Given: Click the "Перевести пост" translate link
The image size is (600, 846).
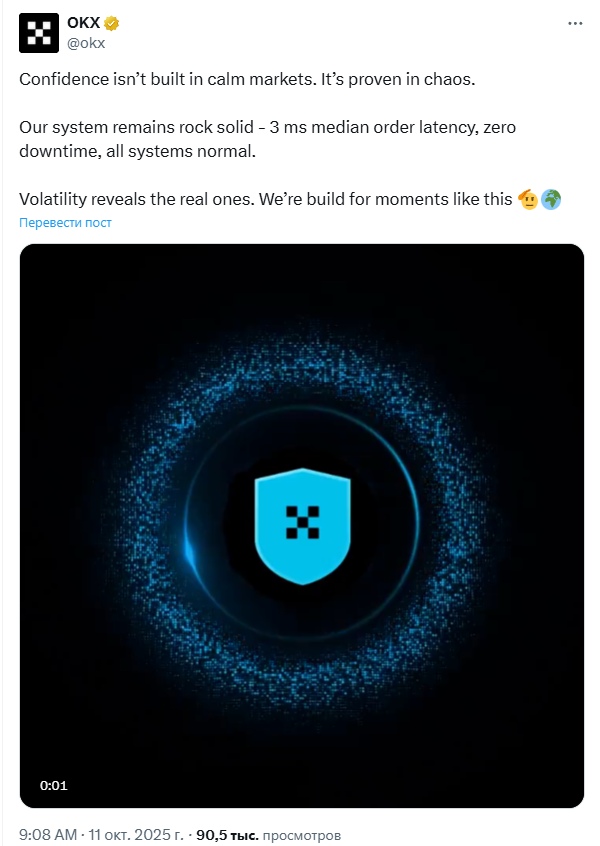Looking at the screenshot, I should point(65,222).
